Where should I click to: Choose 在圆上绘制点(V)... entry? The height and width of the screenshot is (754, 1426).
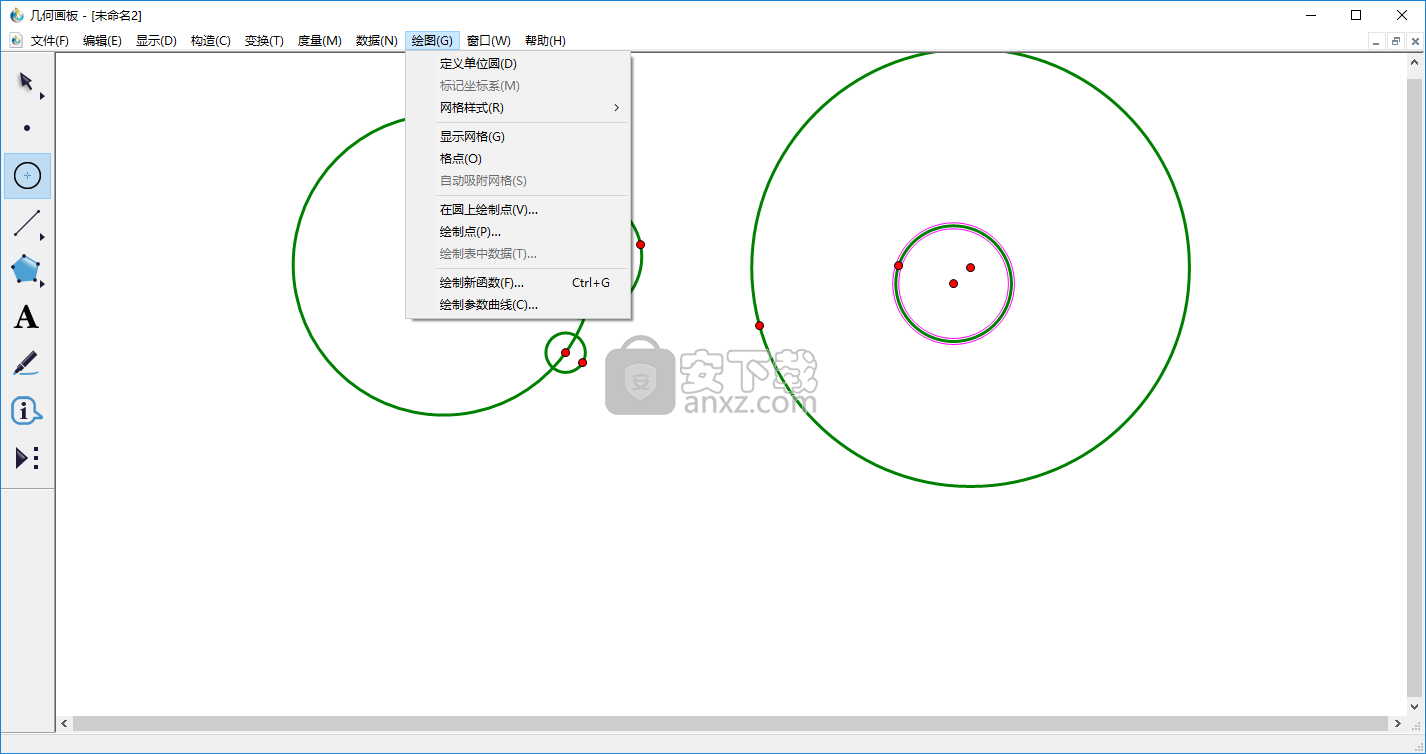click(518, 210)
